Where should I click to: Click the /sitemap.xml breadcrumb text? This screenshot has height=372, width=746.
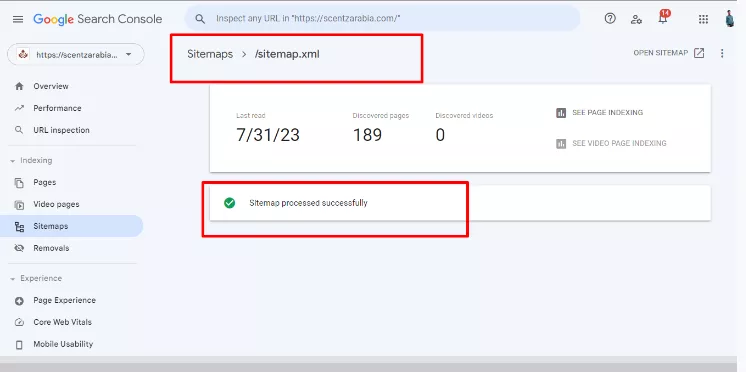(287, 54)
